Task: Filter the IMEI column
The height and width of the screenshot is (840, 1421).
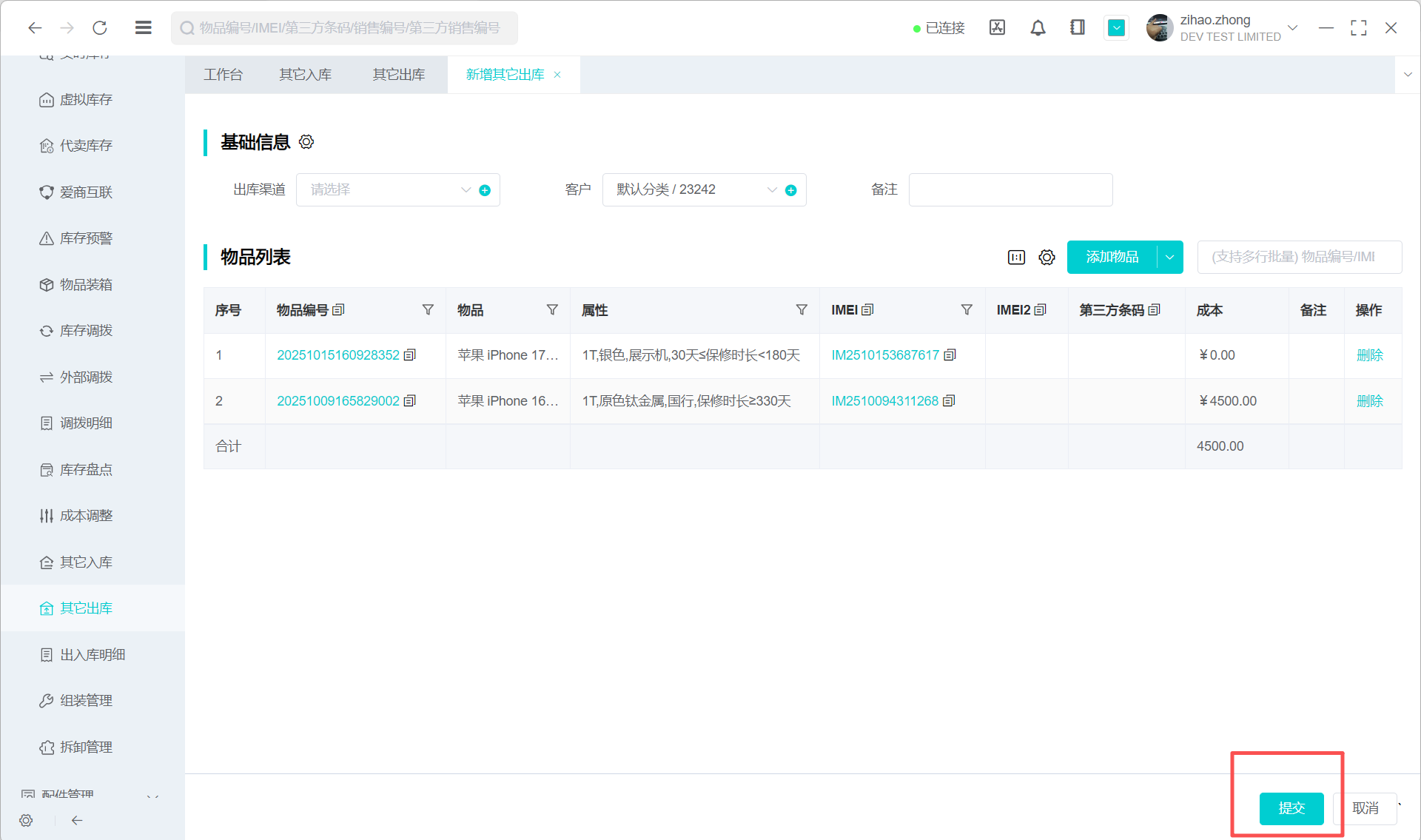Action: [x=967, y=310]
